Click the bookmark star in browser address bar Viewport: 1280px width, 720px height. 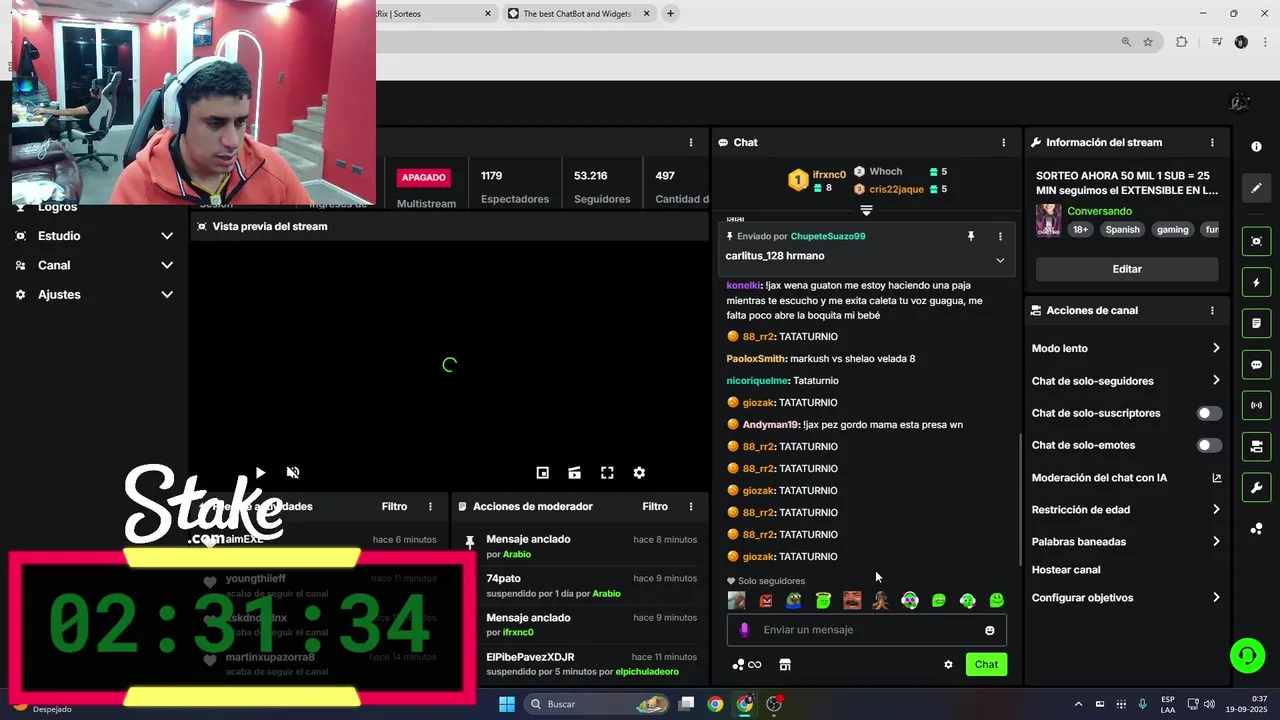coord(1148,42)
